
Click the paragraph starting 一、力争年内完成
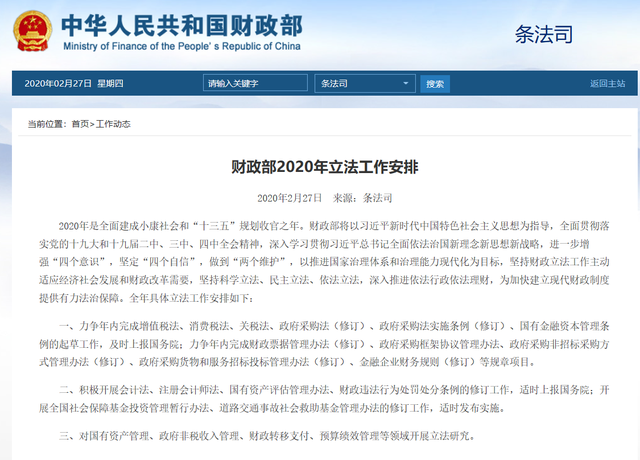tap(319, 341)
